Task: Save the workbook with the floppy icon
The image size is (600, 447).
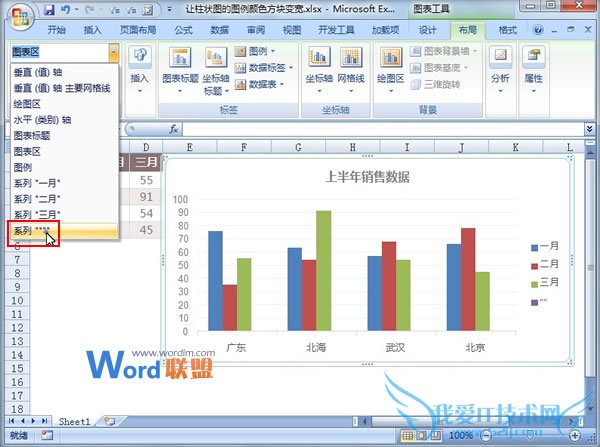Action: [49, 10]
